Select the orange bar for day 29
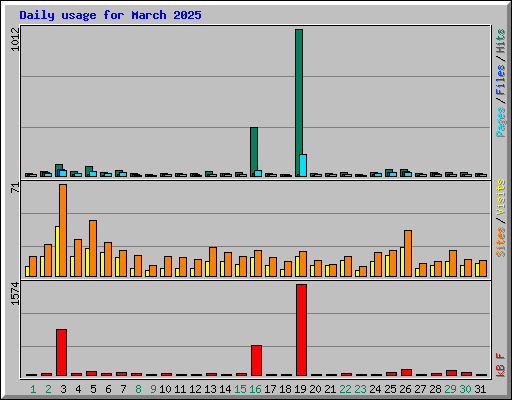The height and width of the screenshot is (400, 512). coord(453,263)
